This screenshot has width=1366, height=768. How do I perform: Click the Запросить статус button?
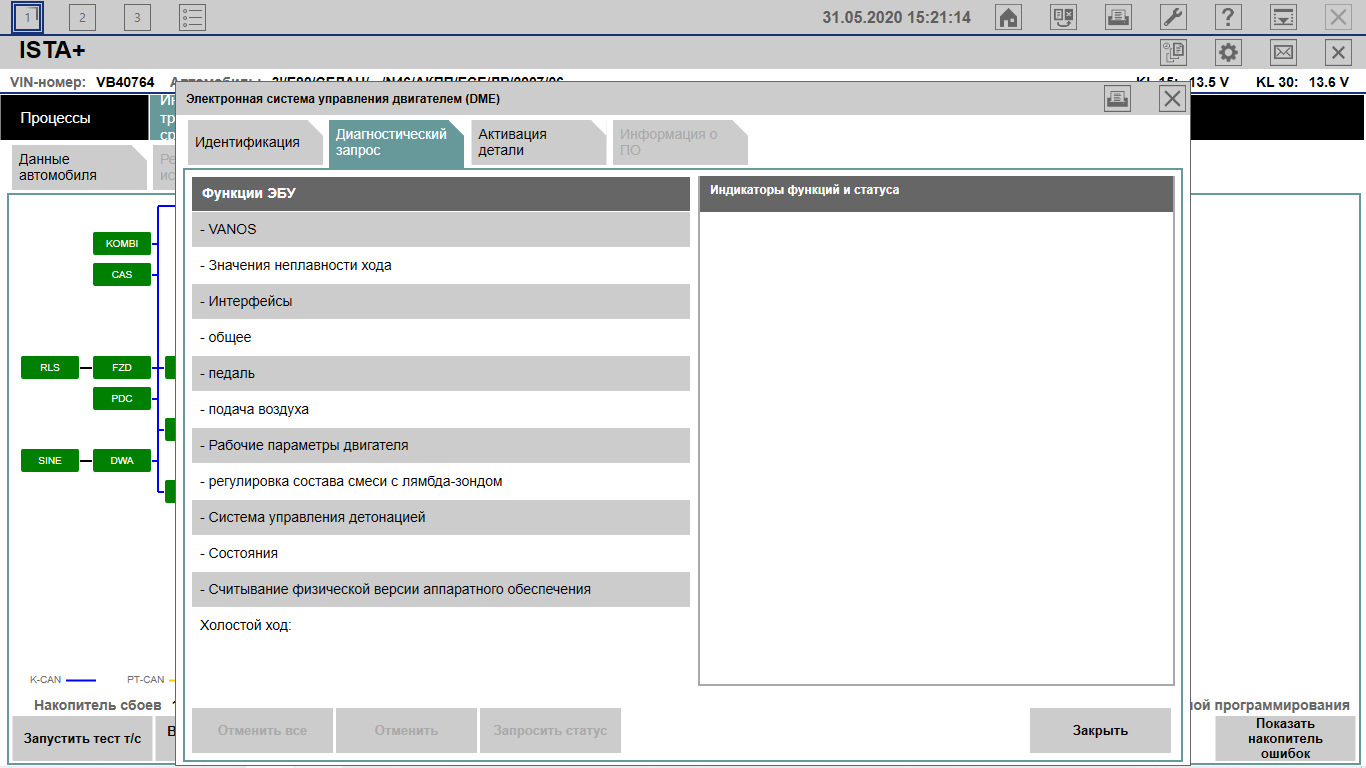[x=550, y=730]
